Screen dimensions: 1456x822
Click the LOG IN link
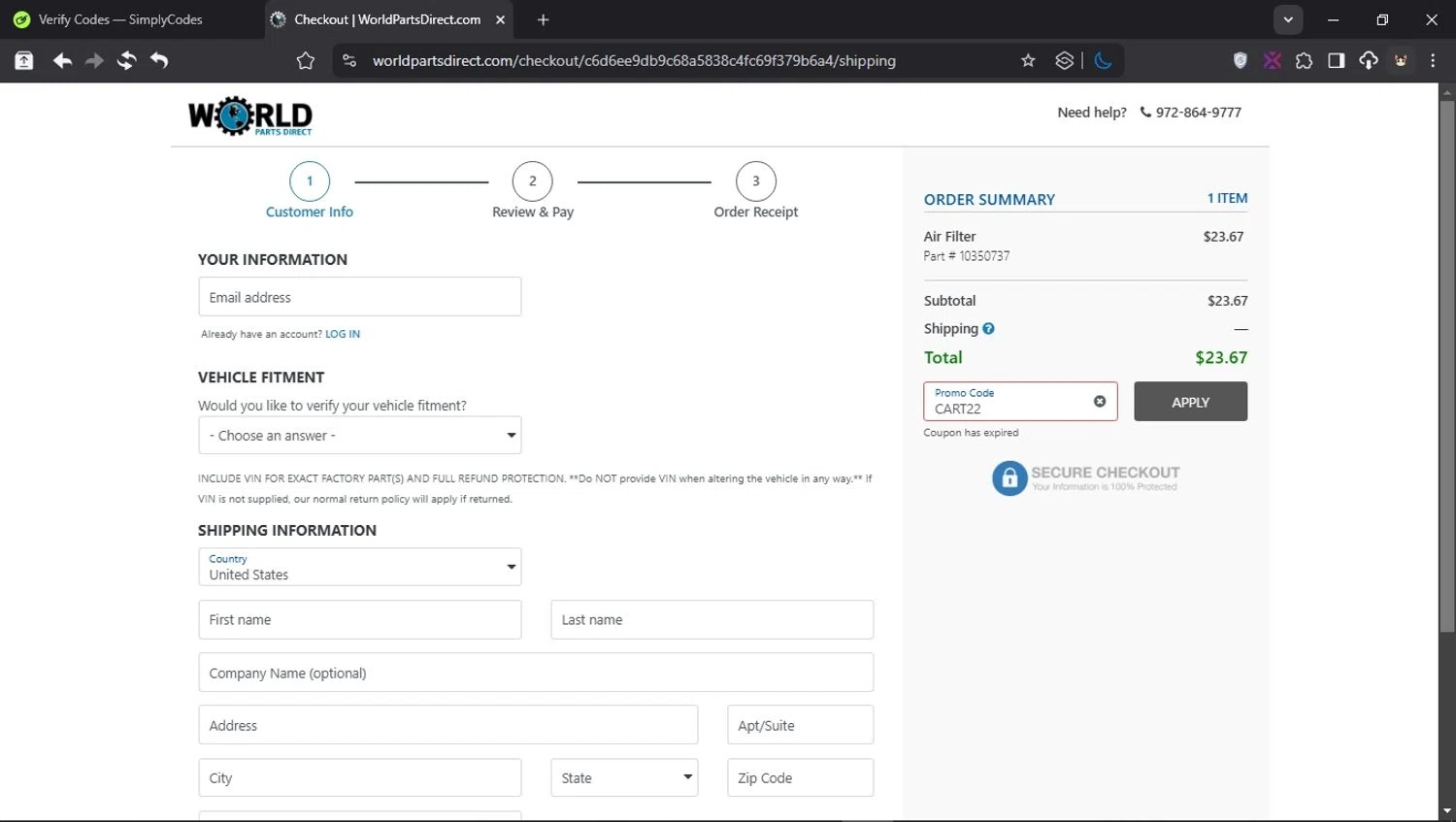[342, 334]
